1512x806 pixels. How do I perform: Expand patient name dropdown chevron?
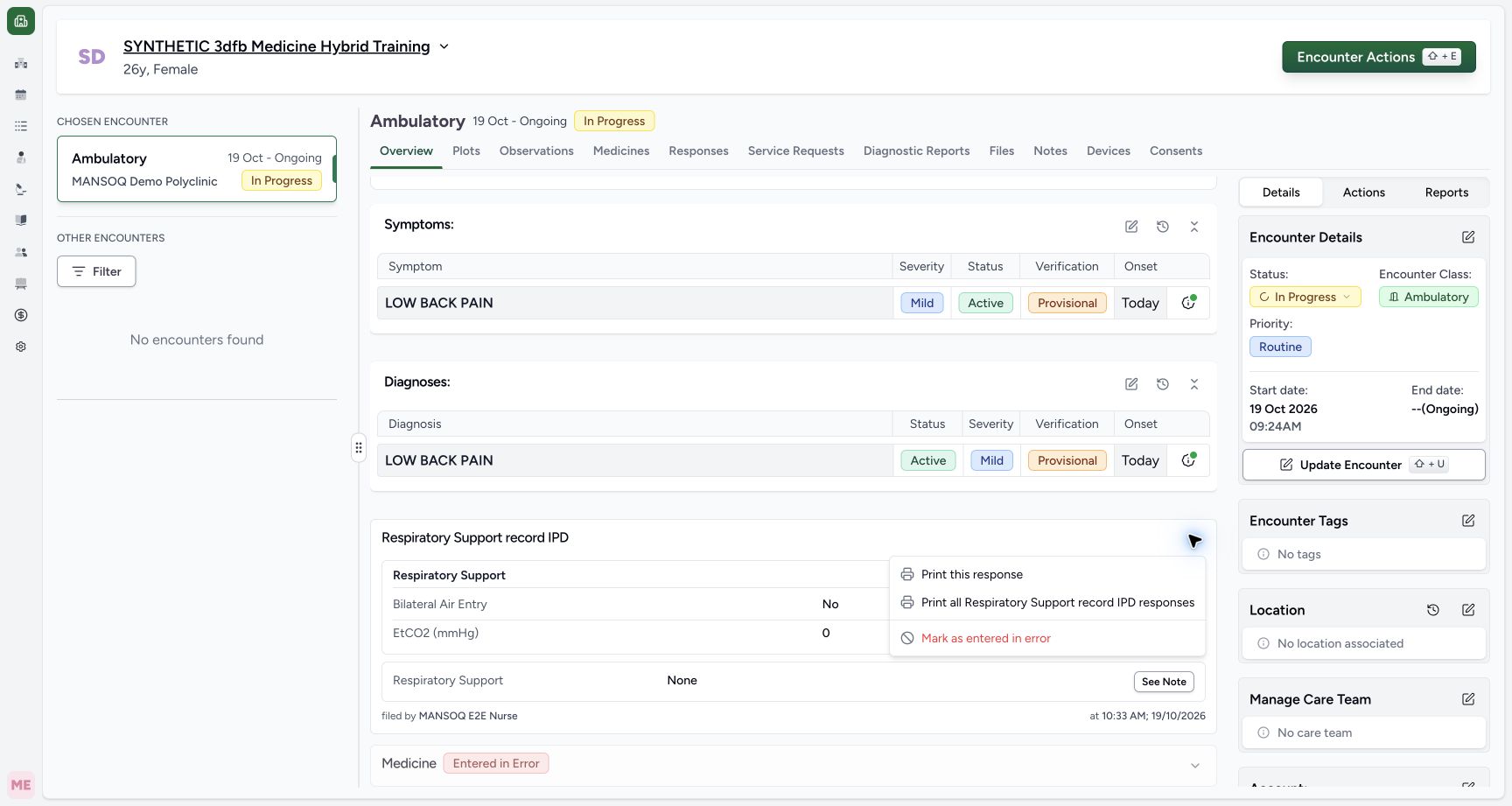click(444, 46)
